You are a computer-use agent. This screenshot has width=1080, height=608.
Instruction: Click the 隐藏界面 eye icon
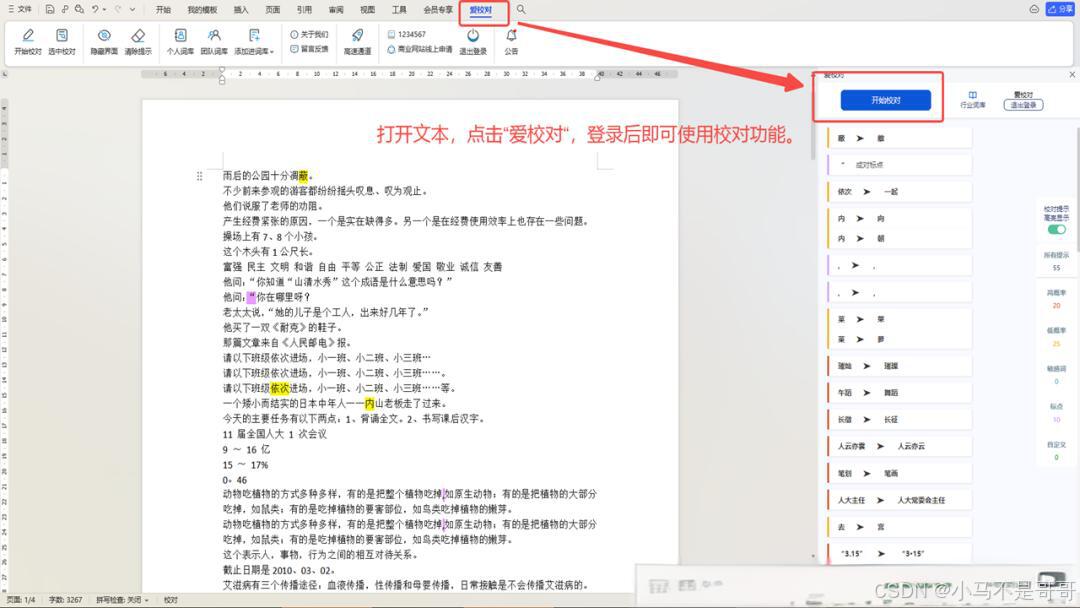click(104, 41)
